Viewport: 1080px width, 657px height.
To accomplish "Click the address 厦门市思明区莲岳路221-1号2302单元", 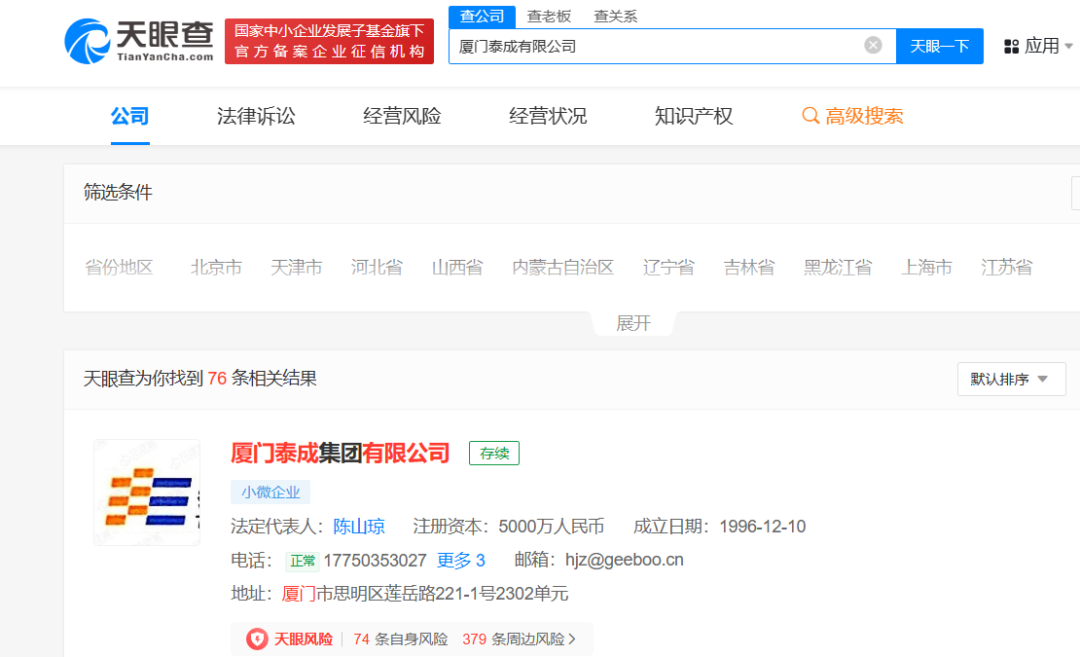I will coord(425,594).
